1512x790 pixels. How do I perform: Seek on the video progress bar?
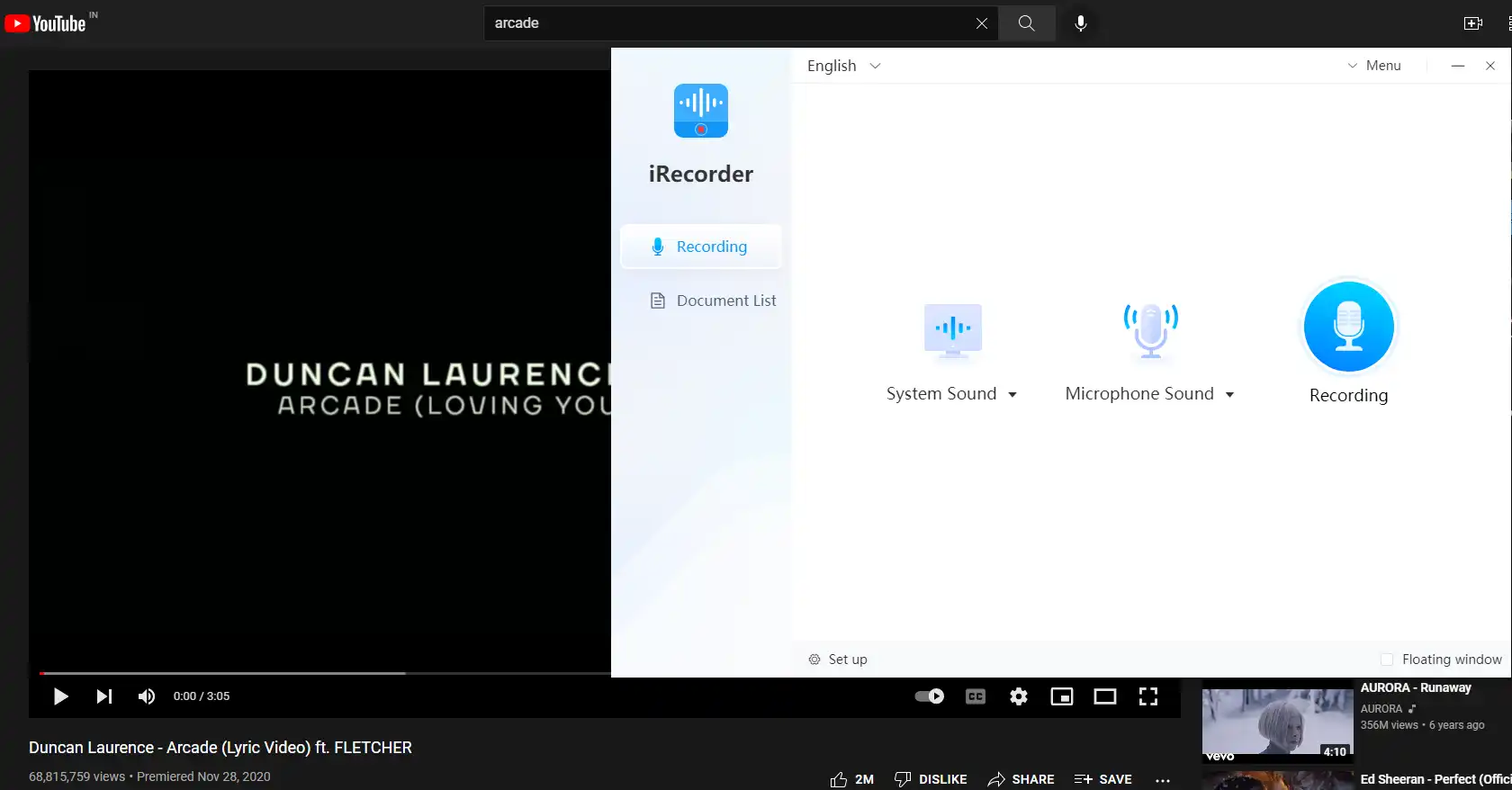(x=325, y=673)
